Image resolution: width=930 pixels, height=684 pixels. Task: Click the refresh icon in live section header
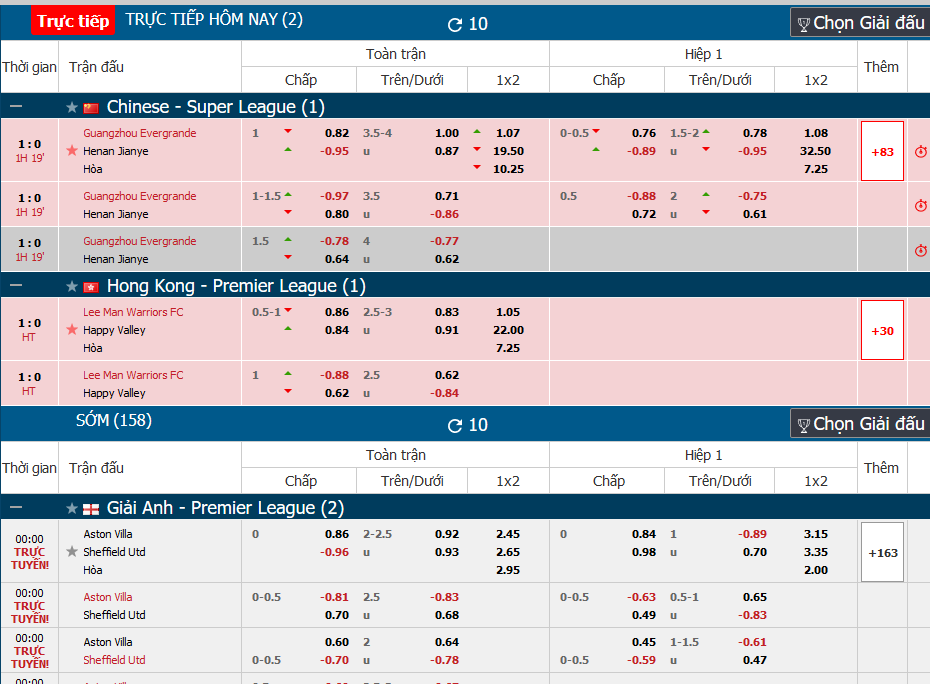click(454, 24)
